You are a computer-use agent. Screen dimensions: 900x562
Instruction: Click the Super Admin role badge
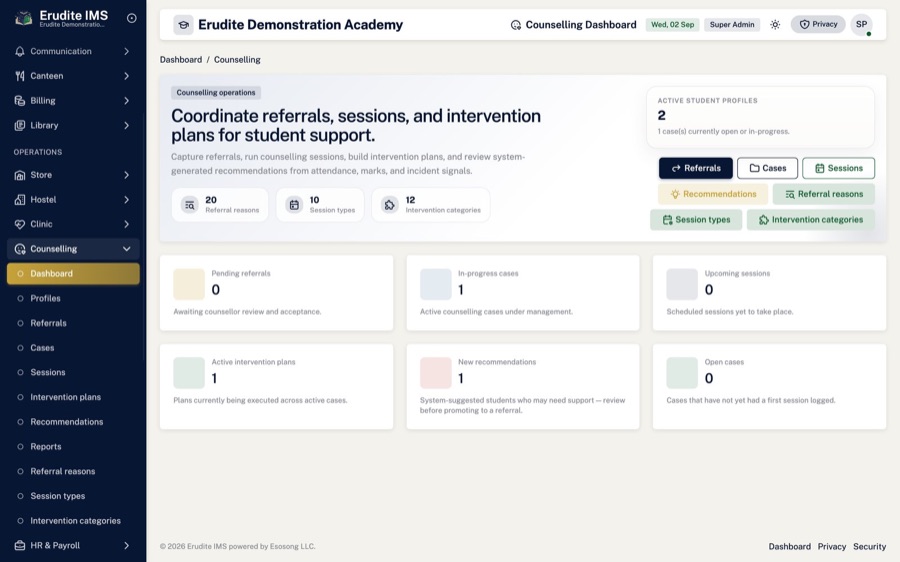(x=732, y=25)
